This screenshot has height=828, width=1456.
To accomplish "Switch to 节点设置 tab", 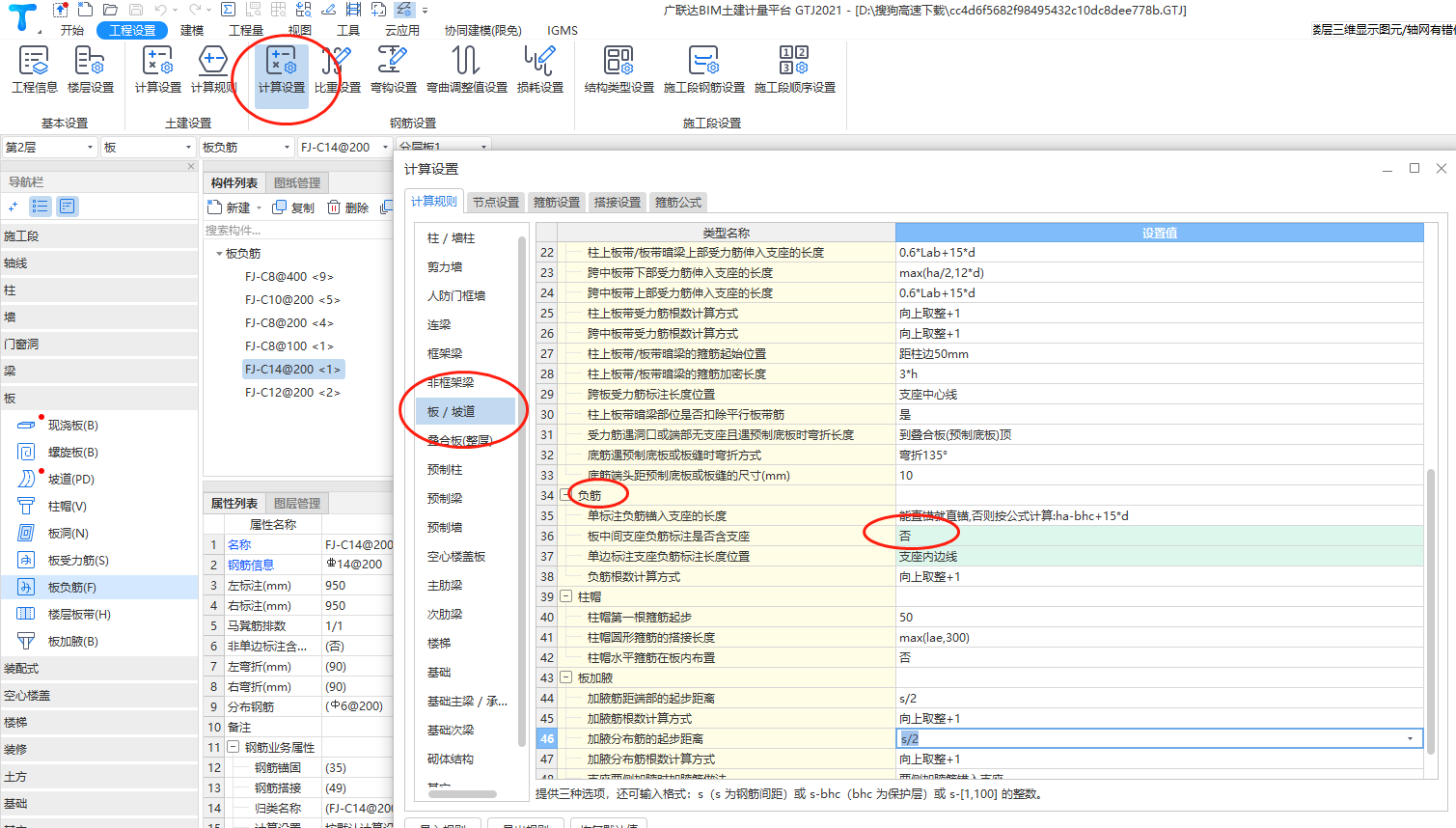I will coord(496,202).
